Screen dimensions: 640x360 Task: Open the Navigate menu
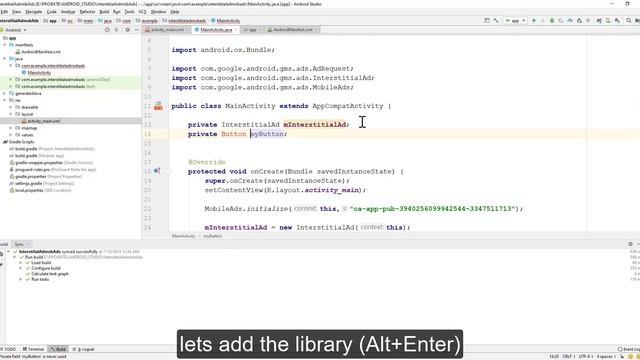click(x=34, y=12)
